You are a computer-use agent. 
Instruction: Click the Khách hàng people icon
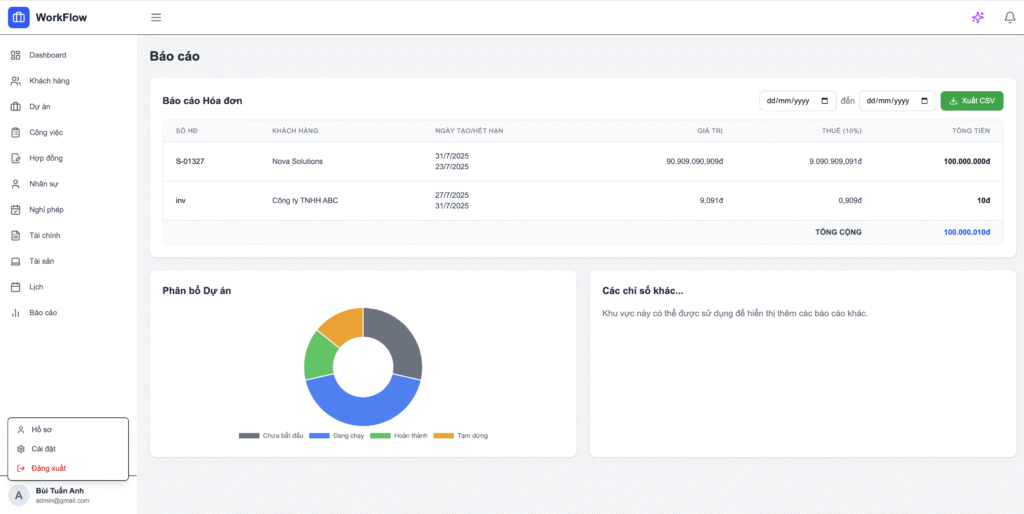point(15,81)
